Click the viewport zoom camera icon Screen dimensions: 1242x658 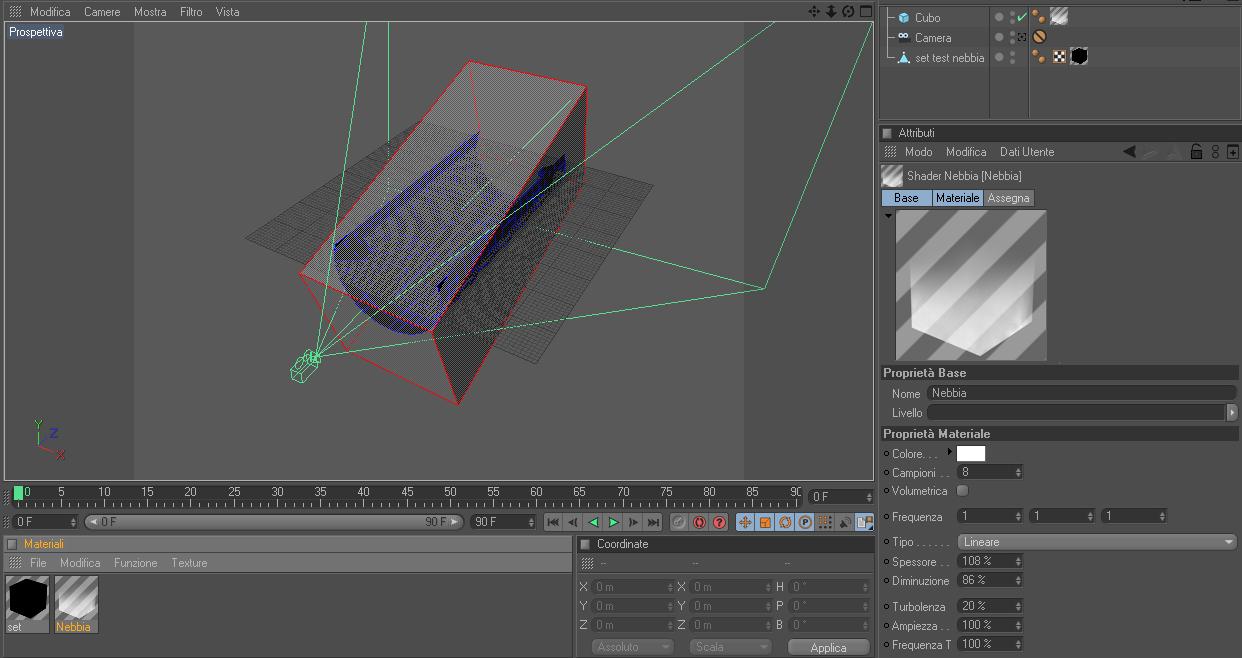point(831,11)
